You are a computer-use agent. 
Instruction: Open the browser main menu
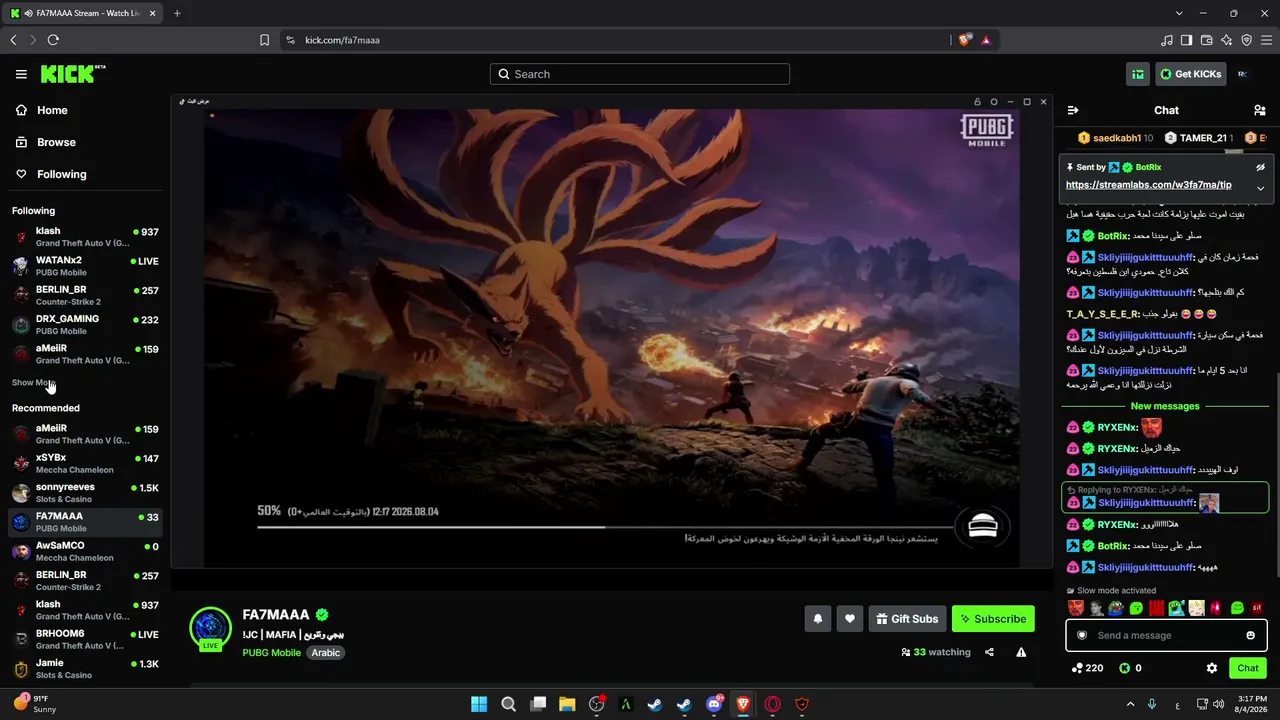(1267, 40)
